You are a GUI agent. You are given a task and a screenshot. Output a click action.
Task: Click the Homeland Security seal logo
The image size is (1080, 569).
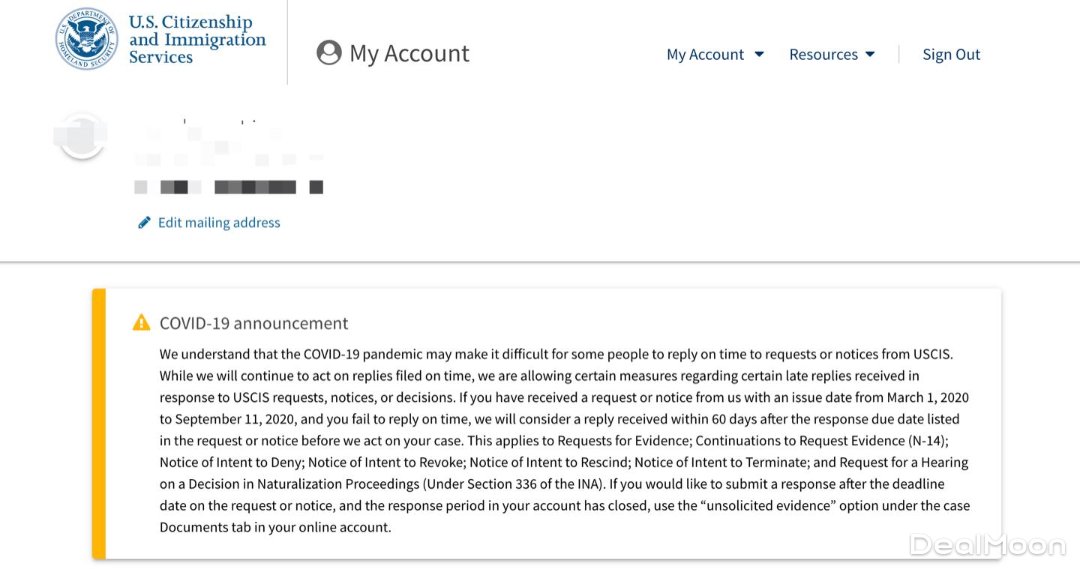tap(86, 40)
